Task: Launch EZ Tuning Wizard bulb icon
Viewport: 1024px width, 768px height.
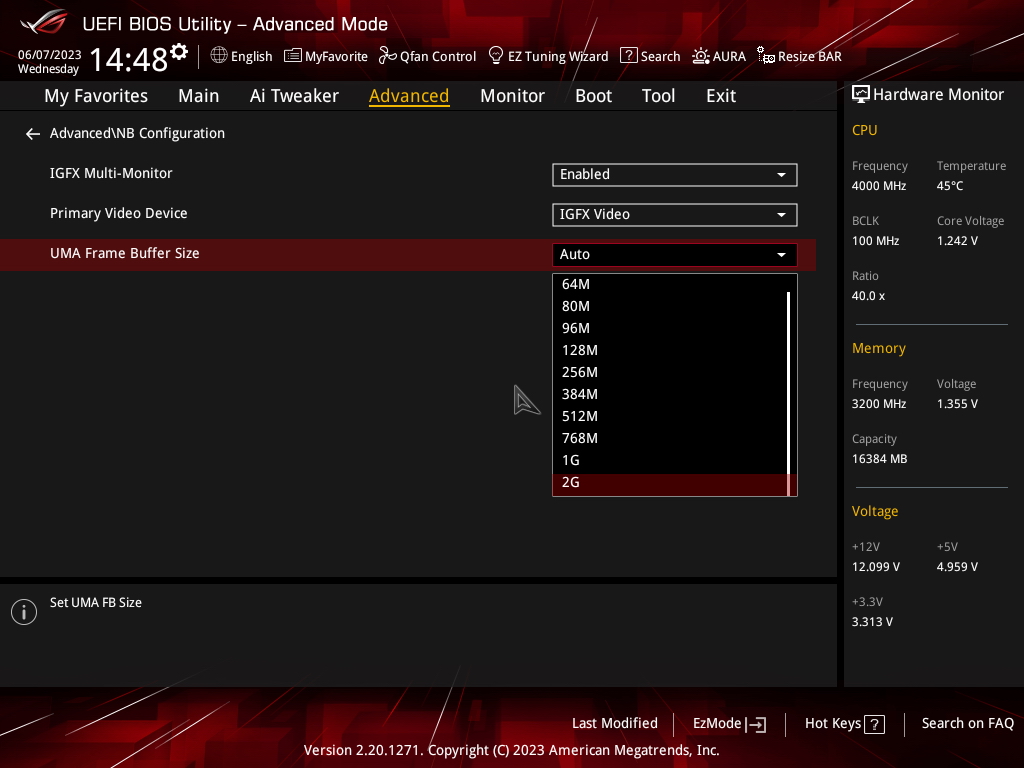Action: tap(496, 56)
